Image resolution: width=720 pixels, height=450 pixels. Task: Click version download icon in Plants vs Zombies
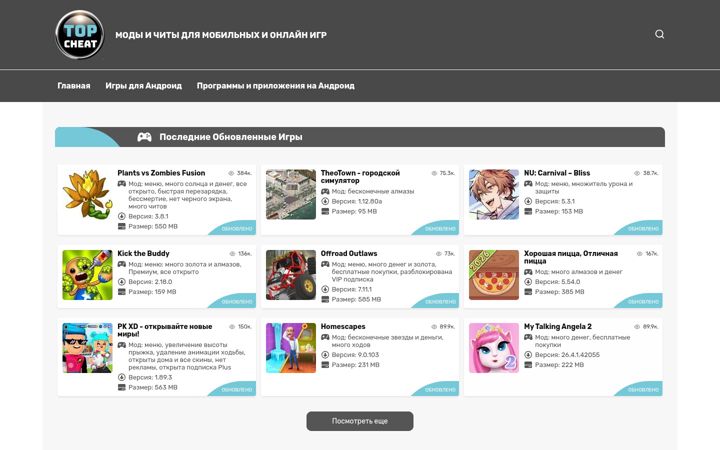[122, 216]
